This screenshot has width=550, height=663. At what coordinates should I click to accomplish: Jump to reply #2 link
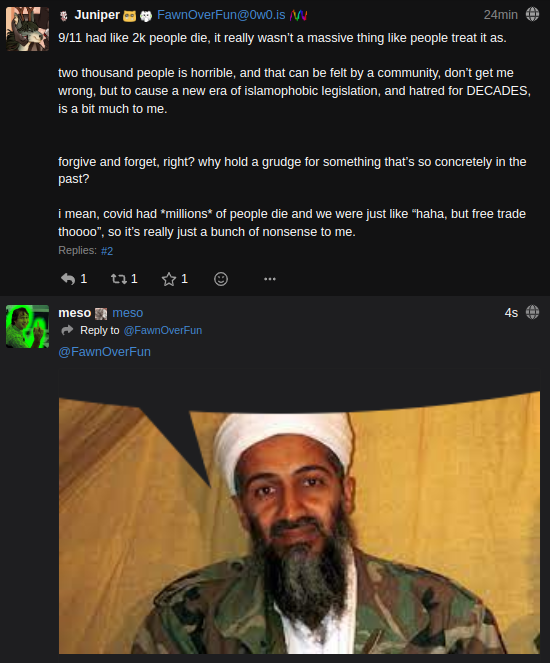[x=107, y=251]
